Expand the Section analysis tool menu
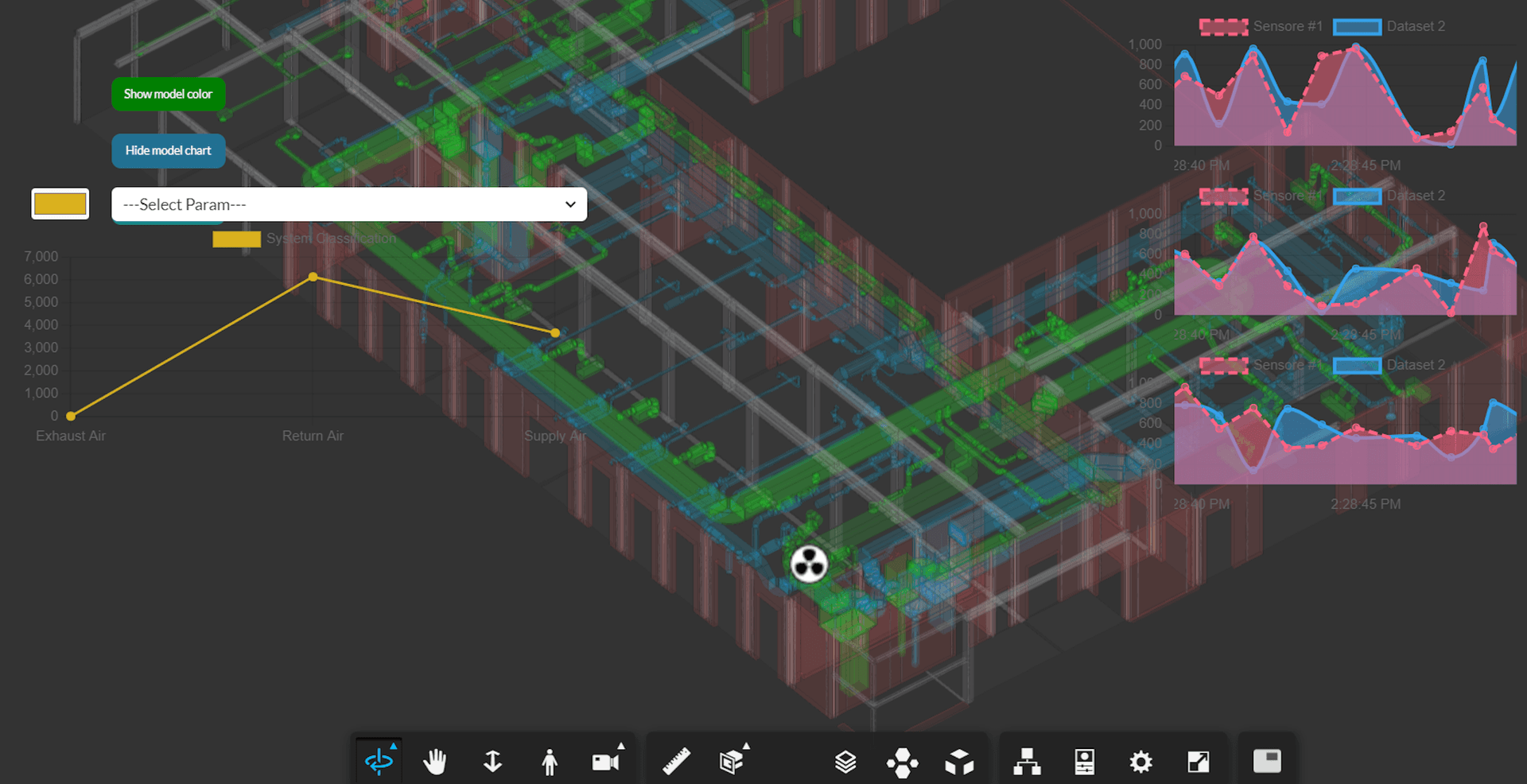The image size is (1527, 784). (732, 762)
